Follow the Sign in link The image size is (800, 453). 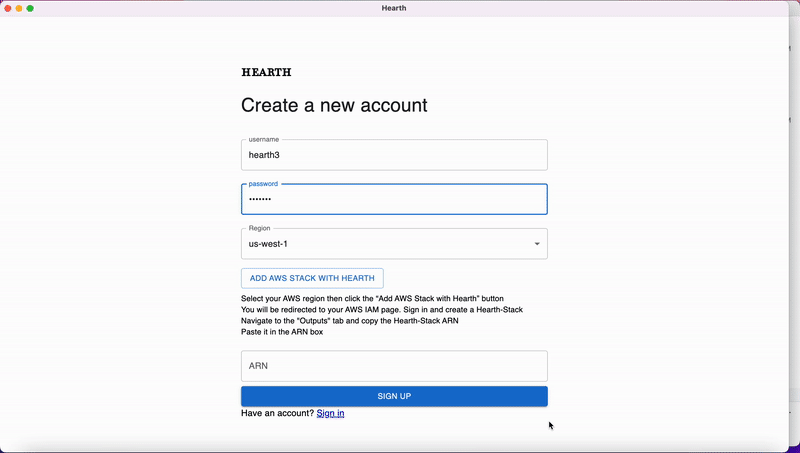coord(330,413)
